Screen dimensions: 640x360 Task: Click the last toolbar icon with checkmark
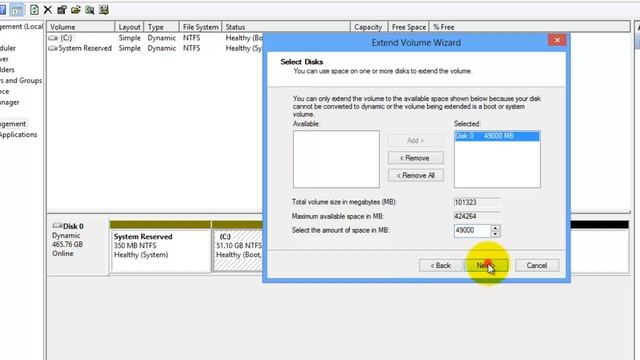pos(104,10)
